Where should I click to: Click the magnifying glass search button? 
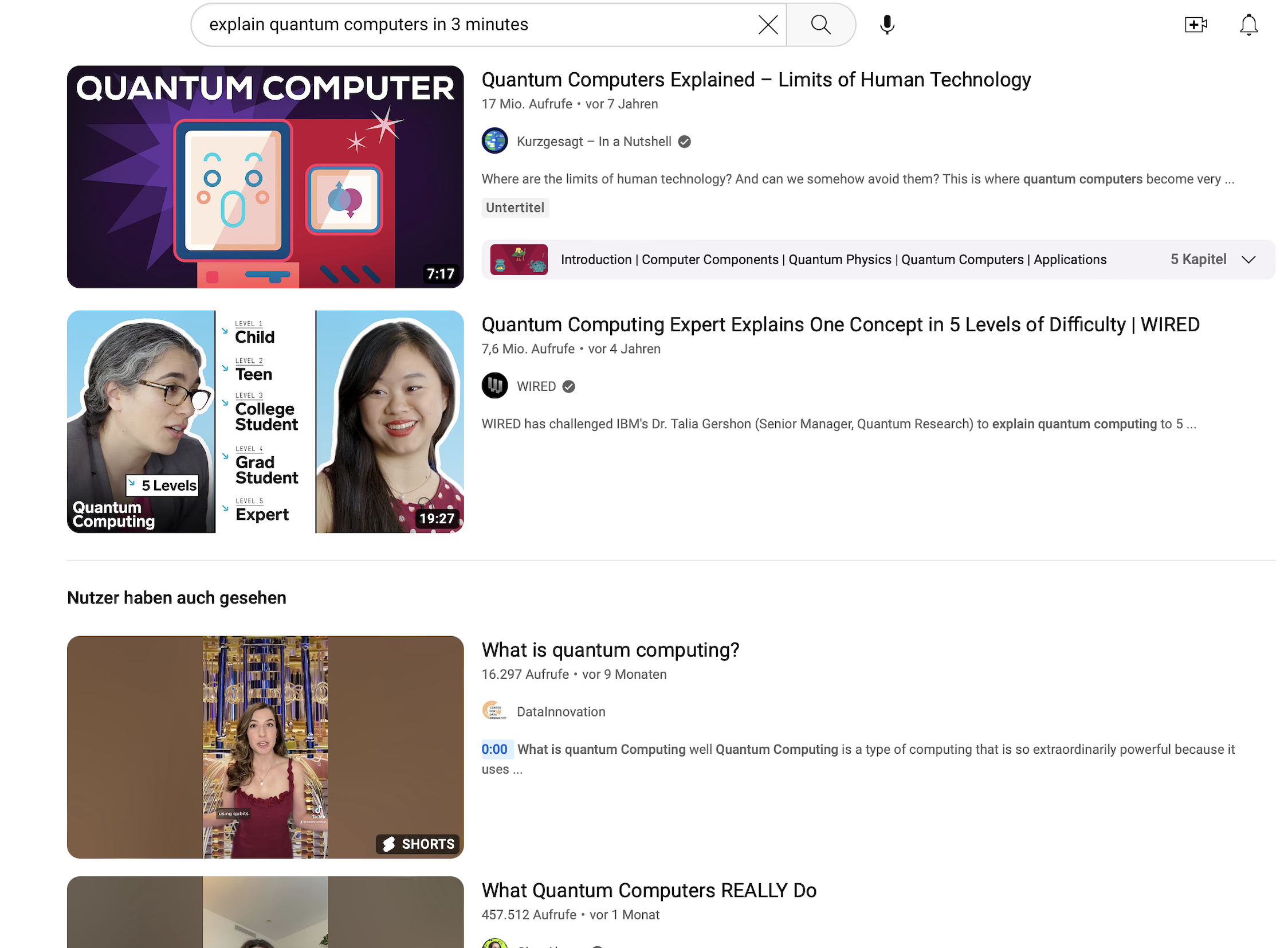[x=820, y=25]
